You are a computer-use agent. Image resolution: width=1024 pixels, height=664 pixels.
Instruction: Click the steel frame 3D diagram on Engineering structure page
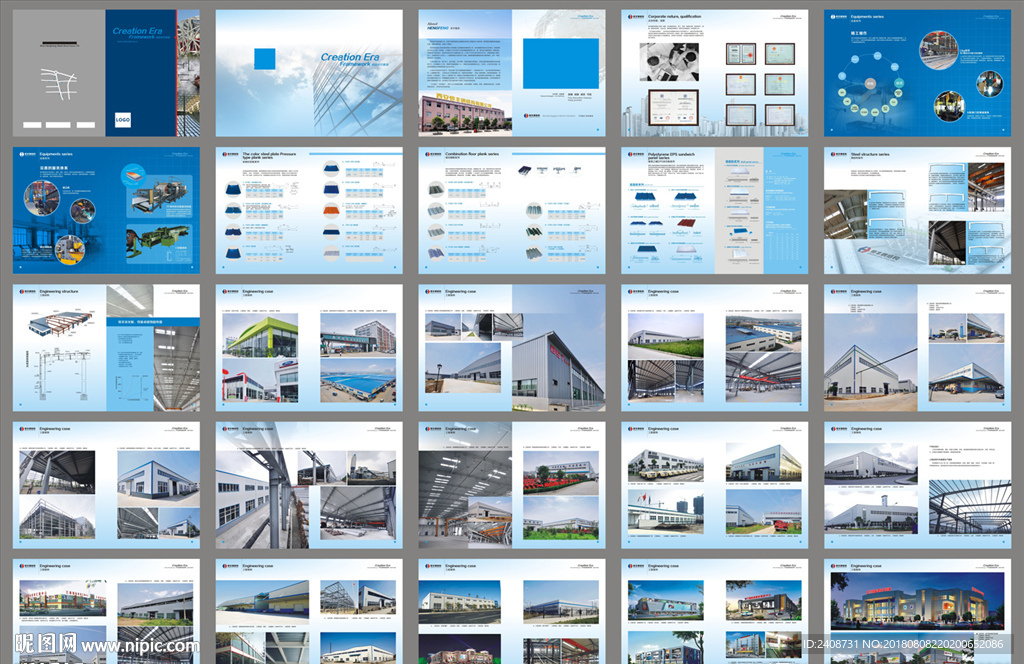tap(60, 323)
